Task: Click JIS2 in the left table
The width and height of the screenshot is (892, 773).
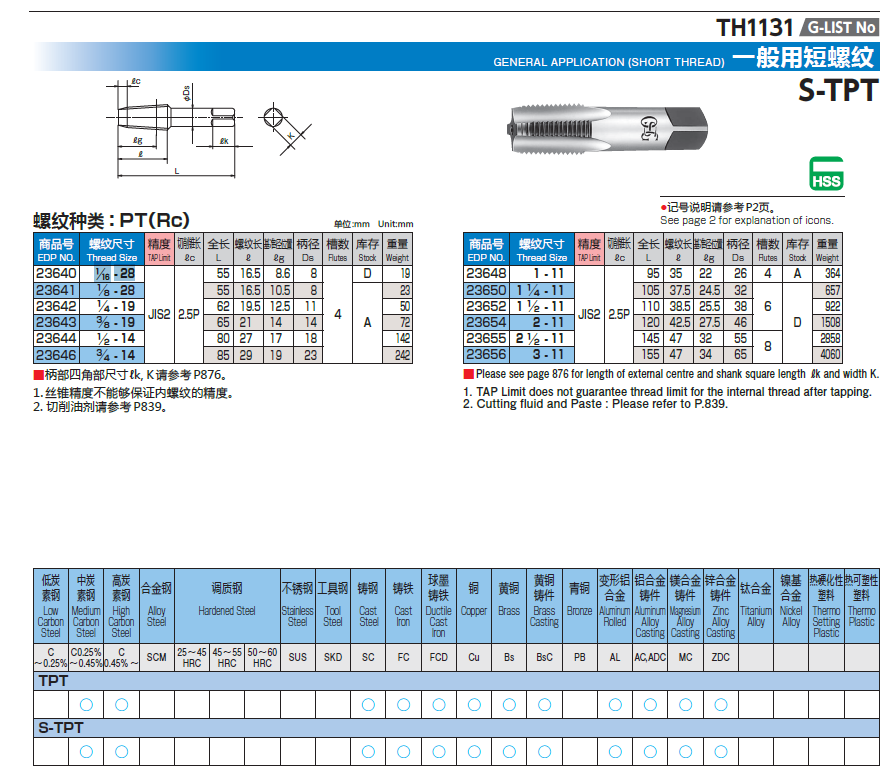Action: 159,315
